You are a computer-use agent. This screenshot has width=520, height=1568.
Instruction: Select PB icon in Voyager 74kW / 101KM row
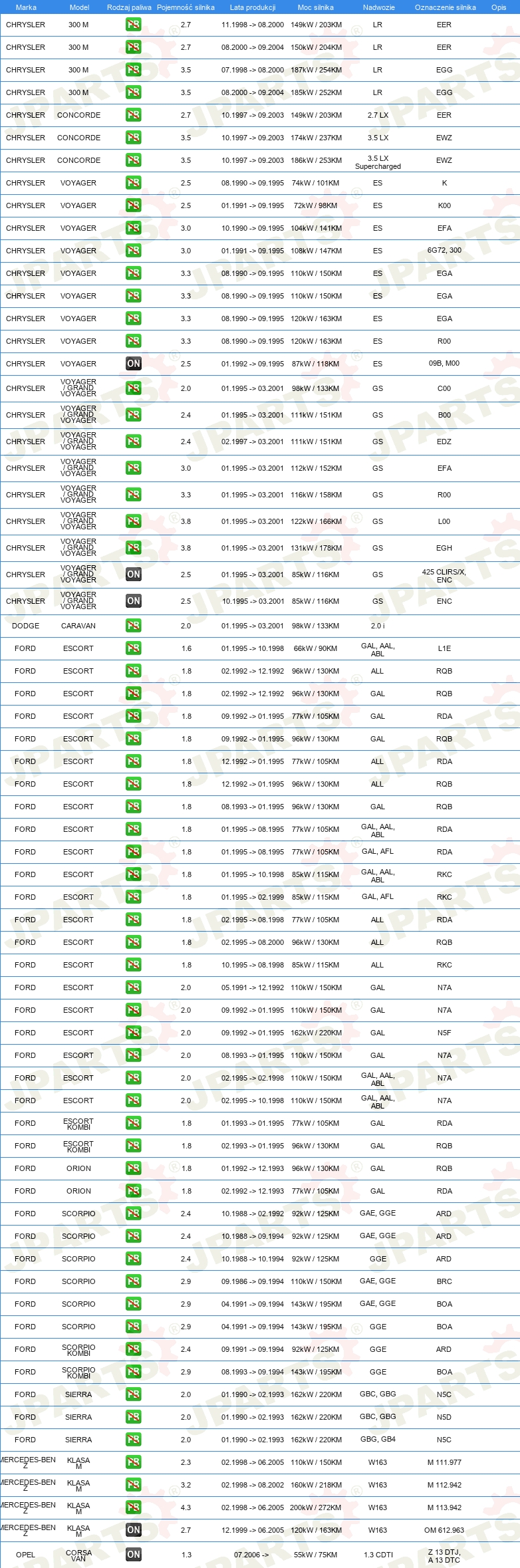[134, 183]
